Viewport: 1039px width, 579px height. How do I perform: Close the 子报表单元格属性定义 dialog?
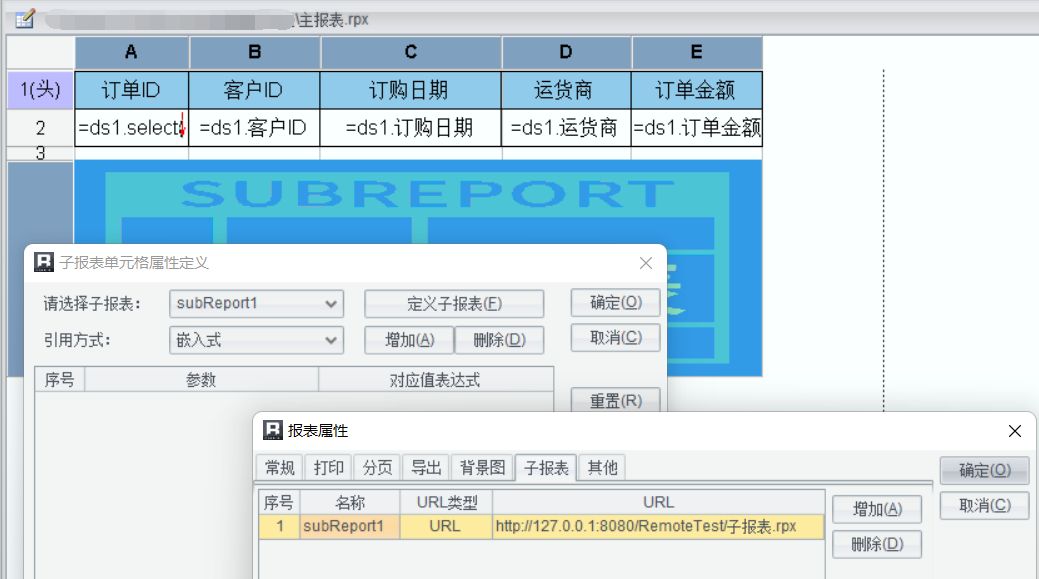point(646,263)
